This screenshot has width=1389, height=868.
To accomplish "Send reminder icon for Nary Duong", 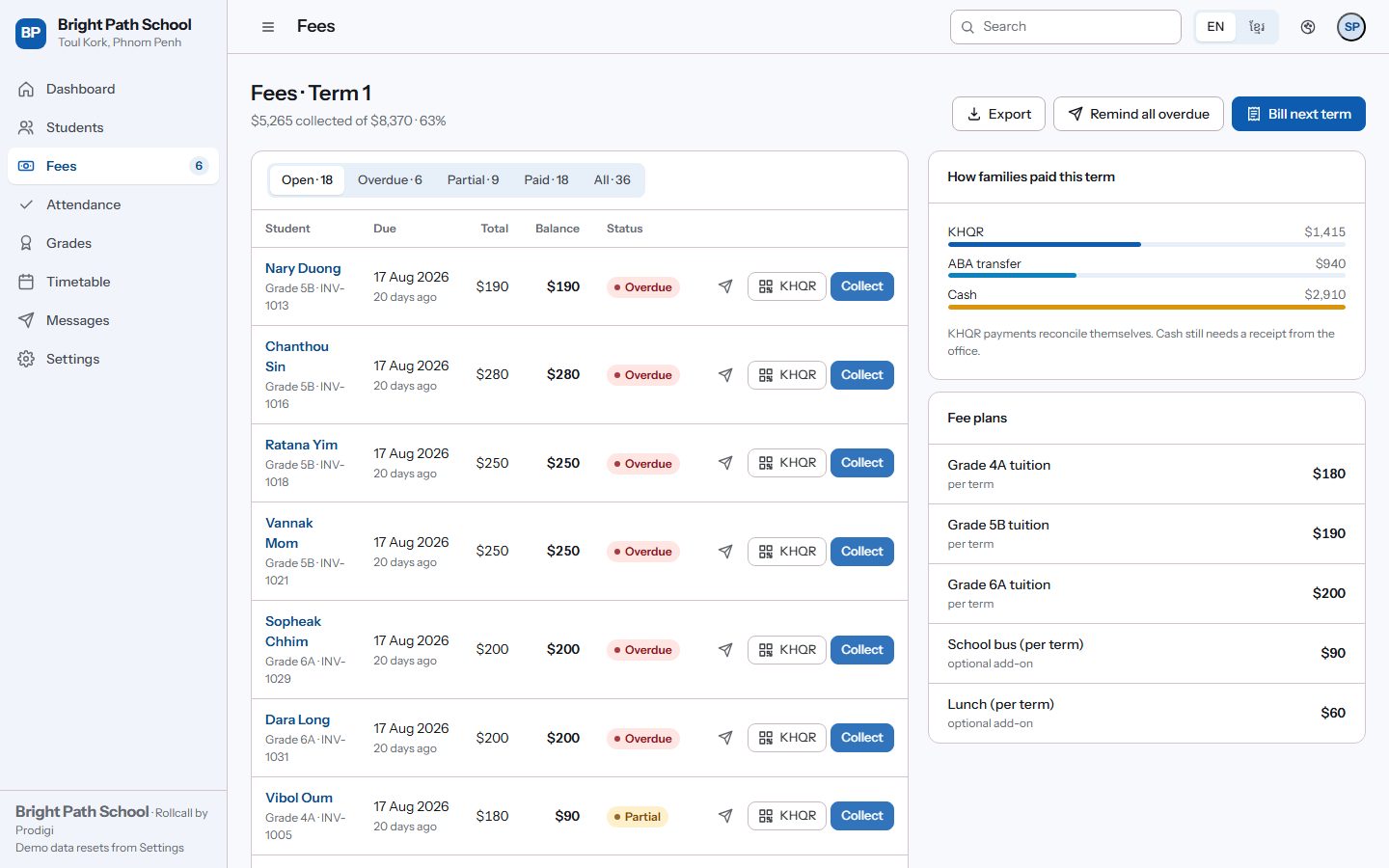I will tap(725, 286).
